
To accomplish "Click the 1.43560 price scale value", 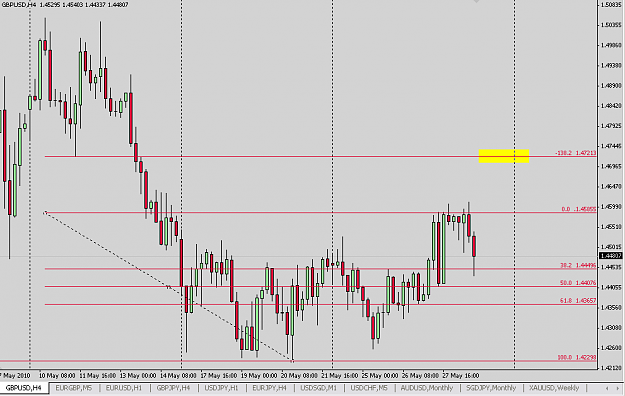I will (611, 307).
